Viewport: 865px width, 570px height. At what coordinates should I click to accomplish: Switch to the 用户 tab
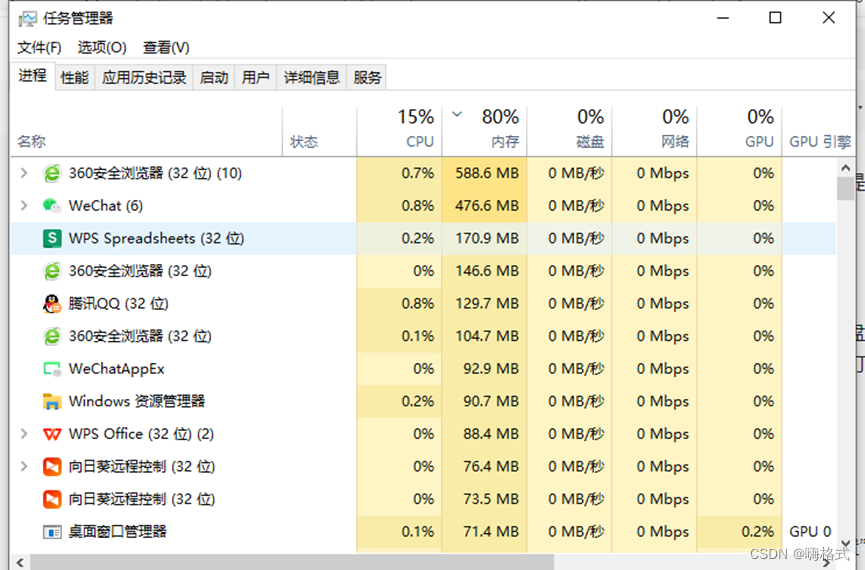[x=255, y=77]
